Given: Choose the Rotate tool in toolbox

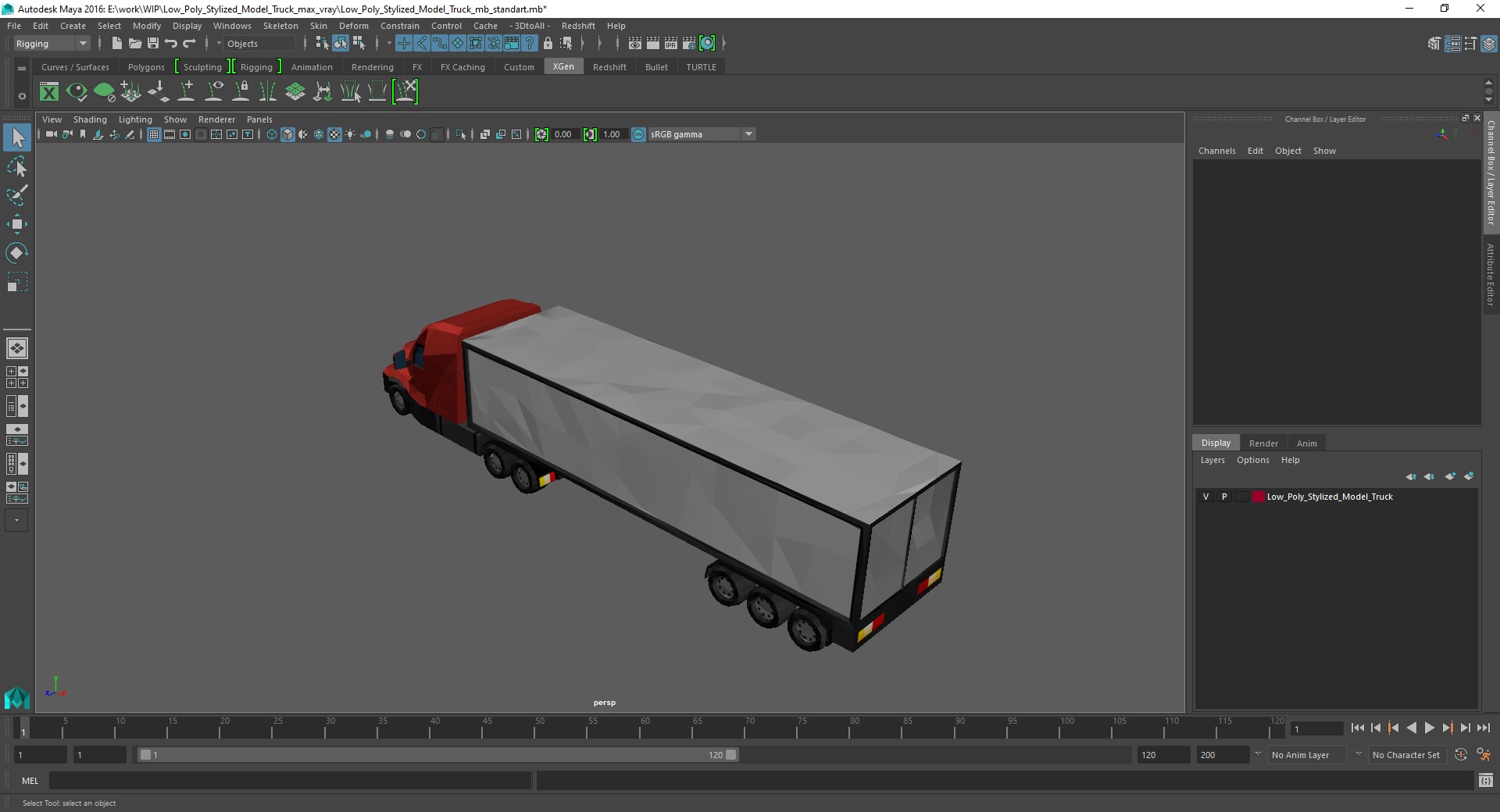Looking at the screenshot, I should pyautogui.click(x=17, y=252).
